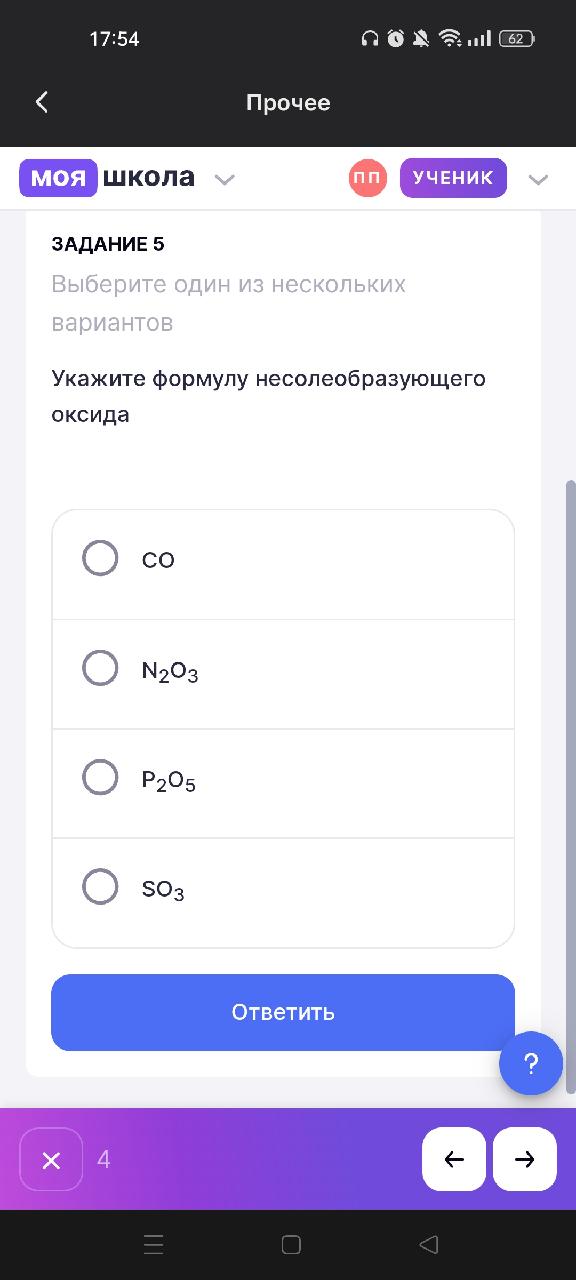
Task: Go to next task with right arrow
Action: pos(525,1159)
